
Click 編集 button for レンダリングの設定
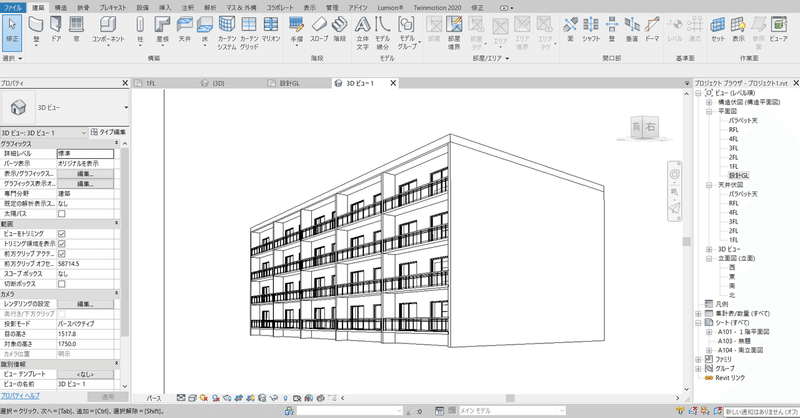coord(85,304)
